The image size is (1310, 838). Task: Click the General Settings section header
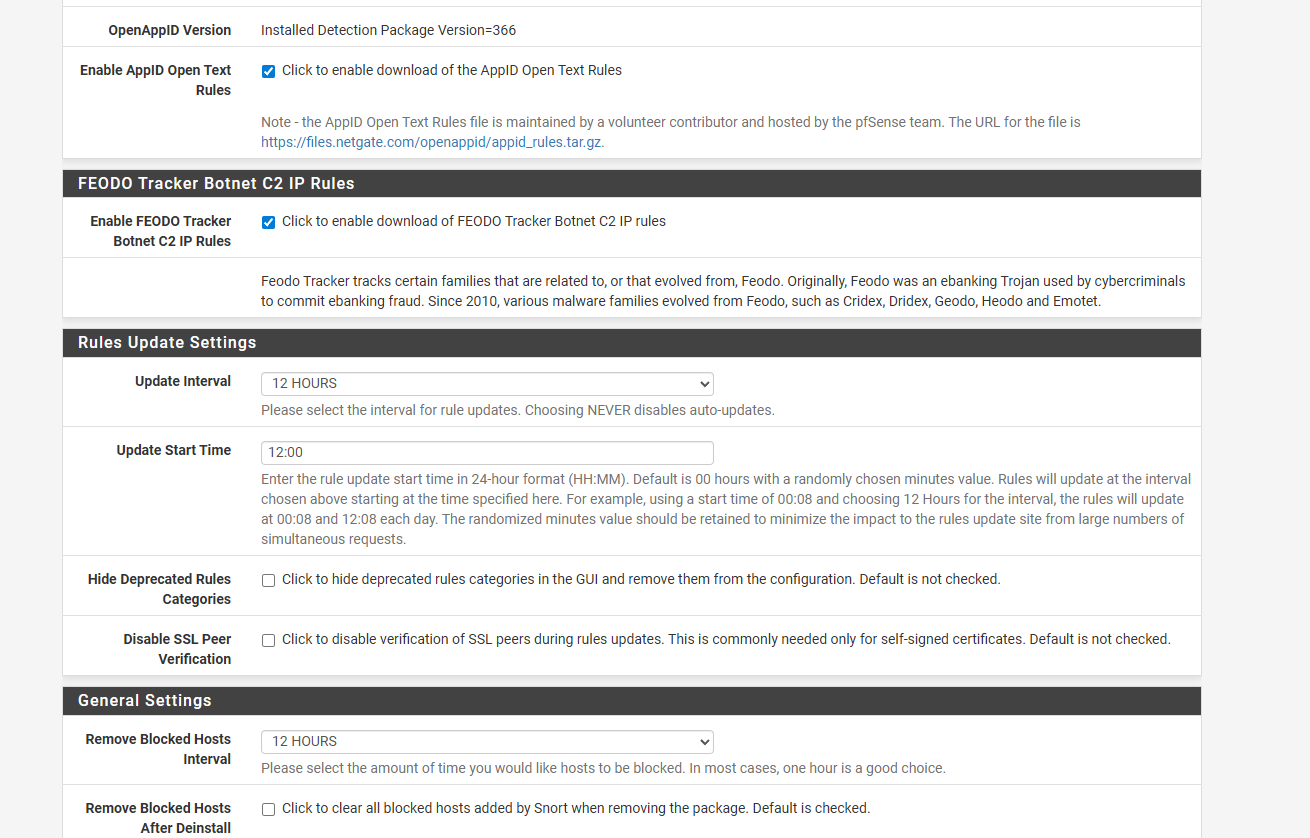click(x=145, y=701)
